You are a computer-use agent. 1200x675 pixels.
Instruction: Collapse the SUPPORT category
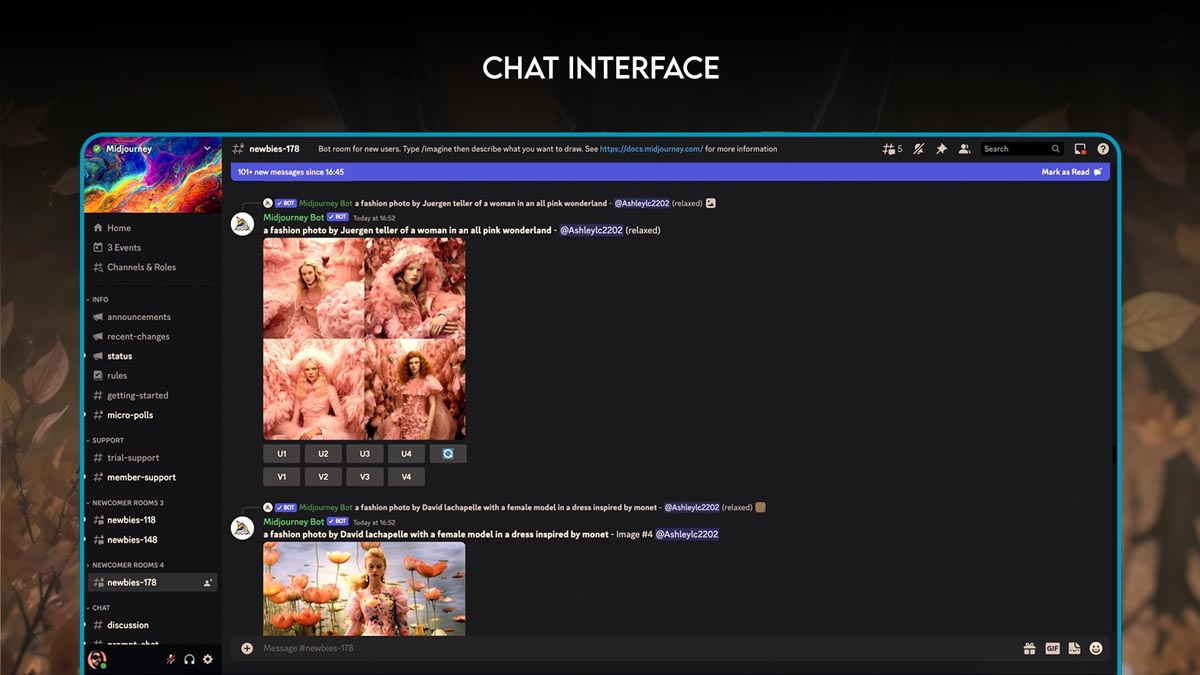coord(105,440)
